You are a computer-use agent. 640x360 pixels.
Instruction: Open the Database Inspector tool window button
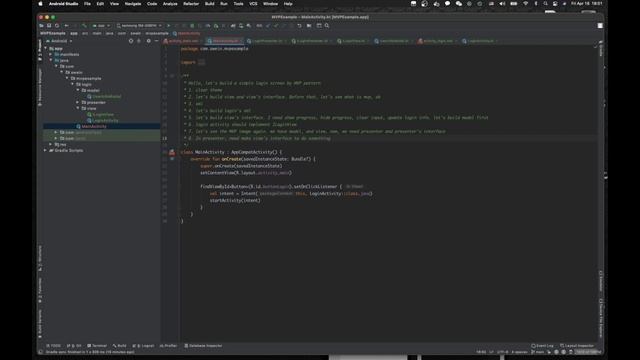point(203,346)
